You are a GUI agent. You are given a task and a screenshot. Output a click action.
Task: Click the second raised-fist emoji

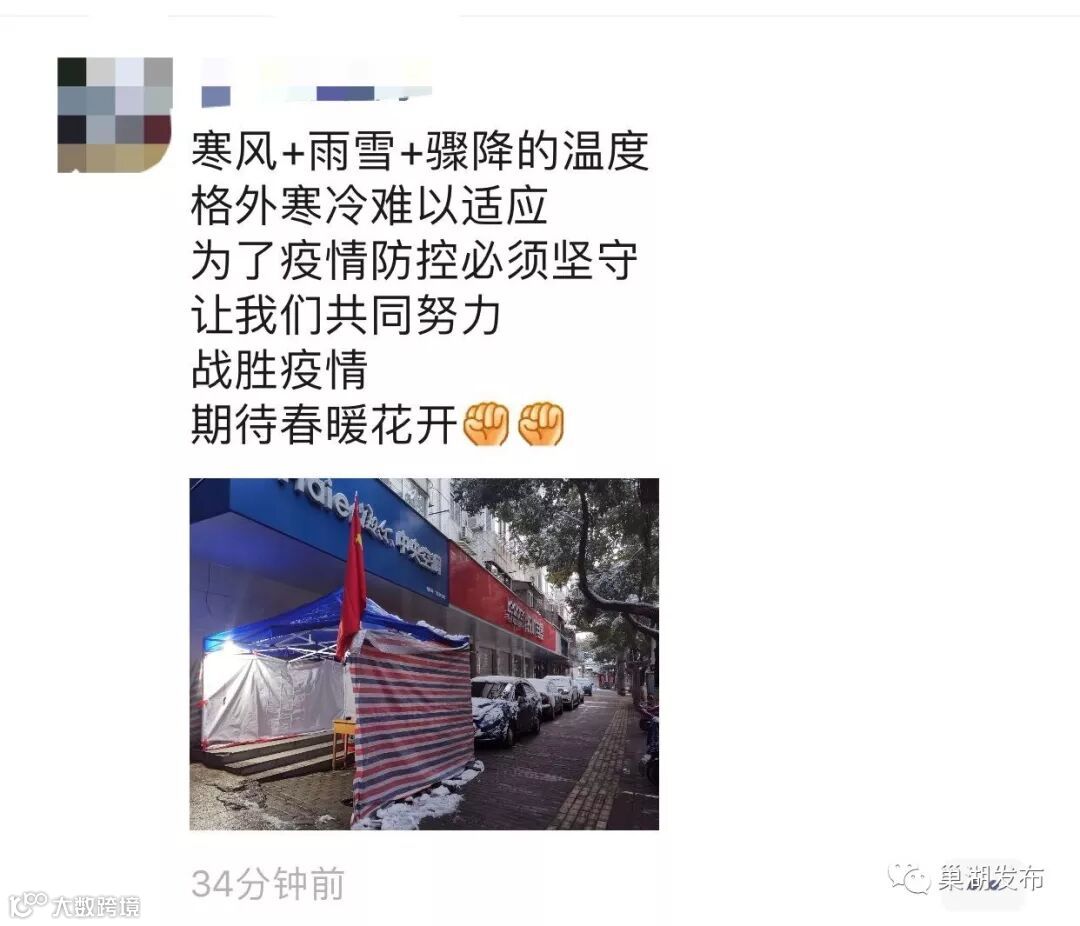pos(541,422)
